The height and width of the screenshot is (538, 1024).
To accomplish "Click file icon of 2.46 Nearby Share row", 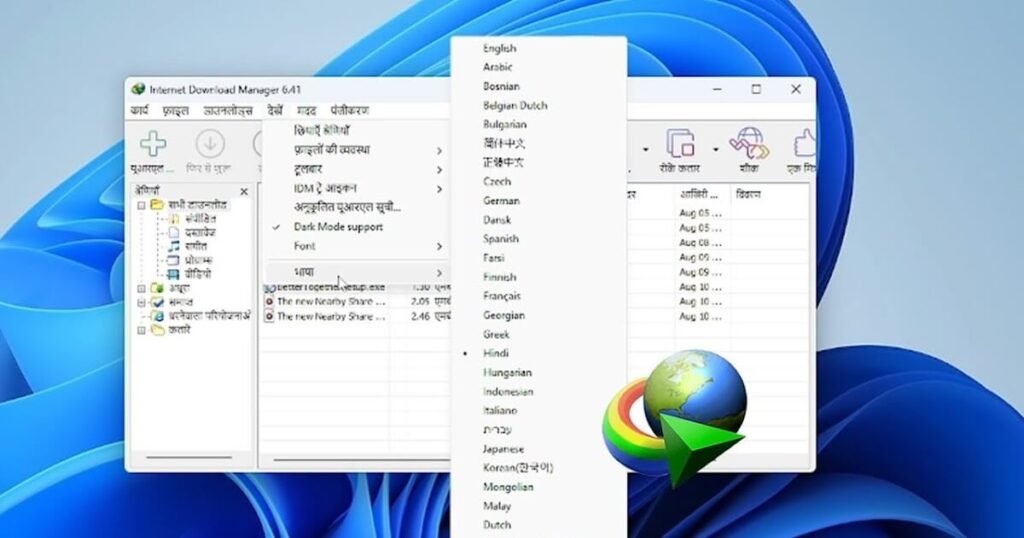I will pos(268,316).
